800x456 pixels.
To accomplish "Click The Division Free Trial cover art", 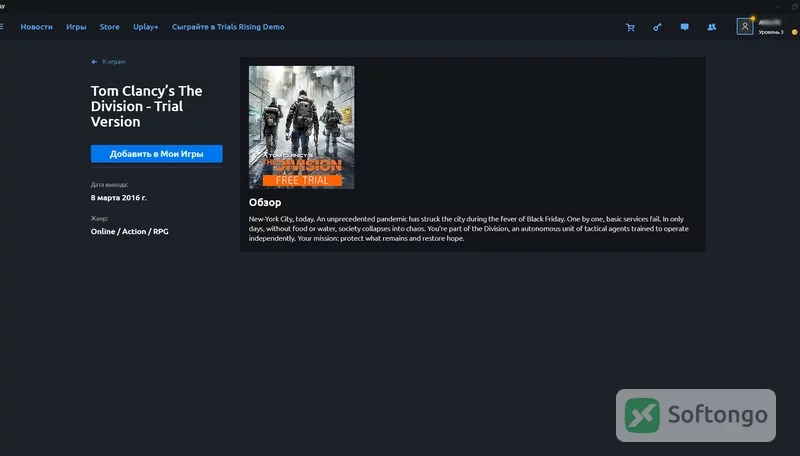I will pos(302,127).
